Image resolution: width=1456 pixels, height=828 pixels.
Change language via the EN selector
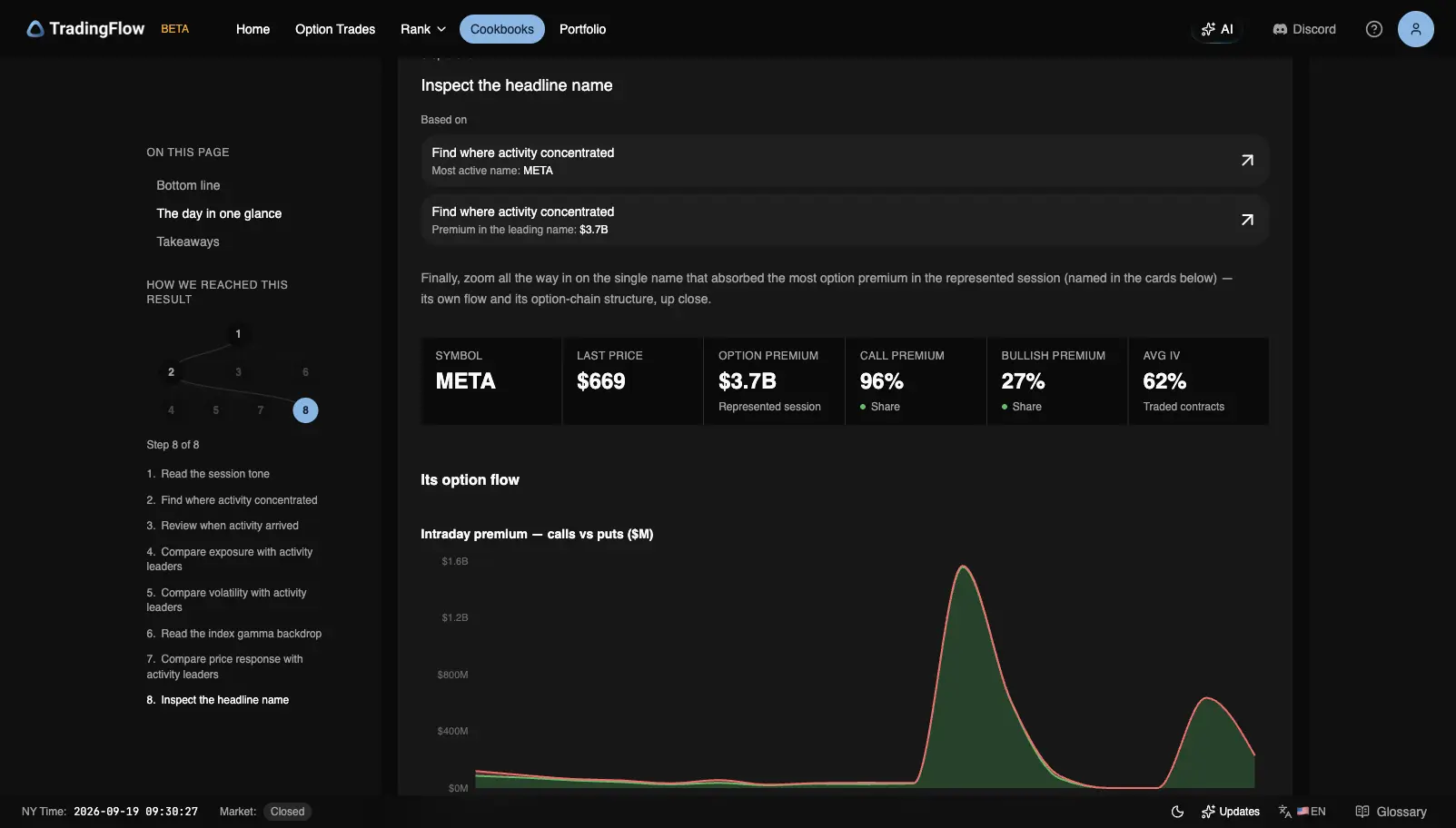1302,812
